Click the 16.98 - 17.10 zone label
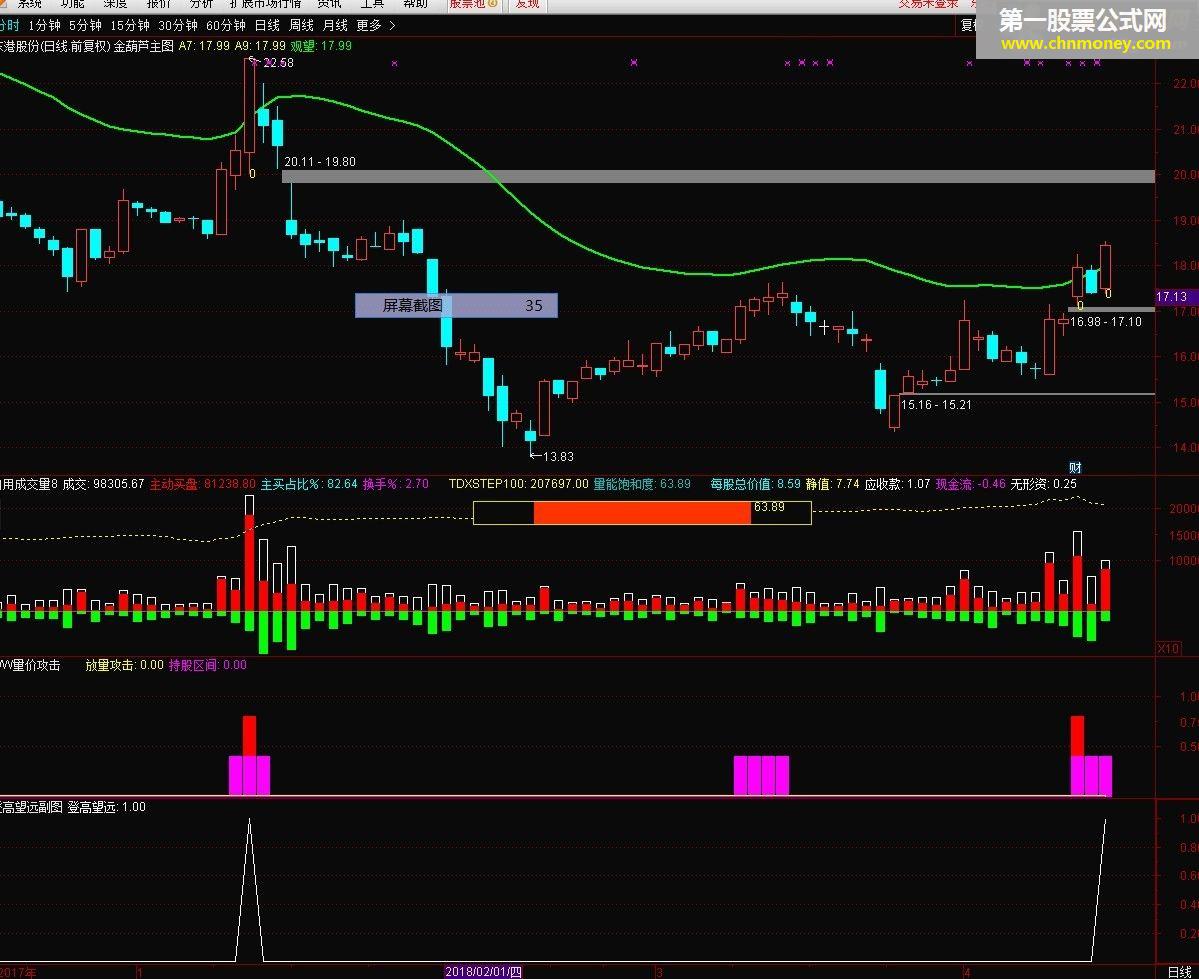 pos(1106,322)
